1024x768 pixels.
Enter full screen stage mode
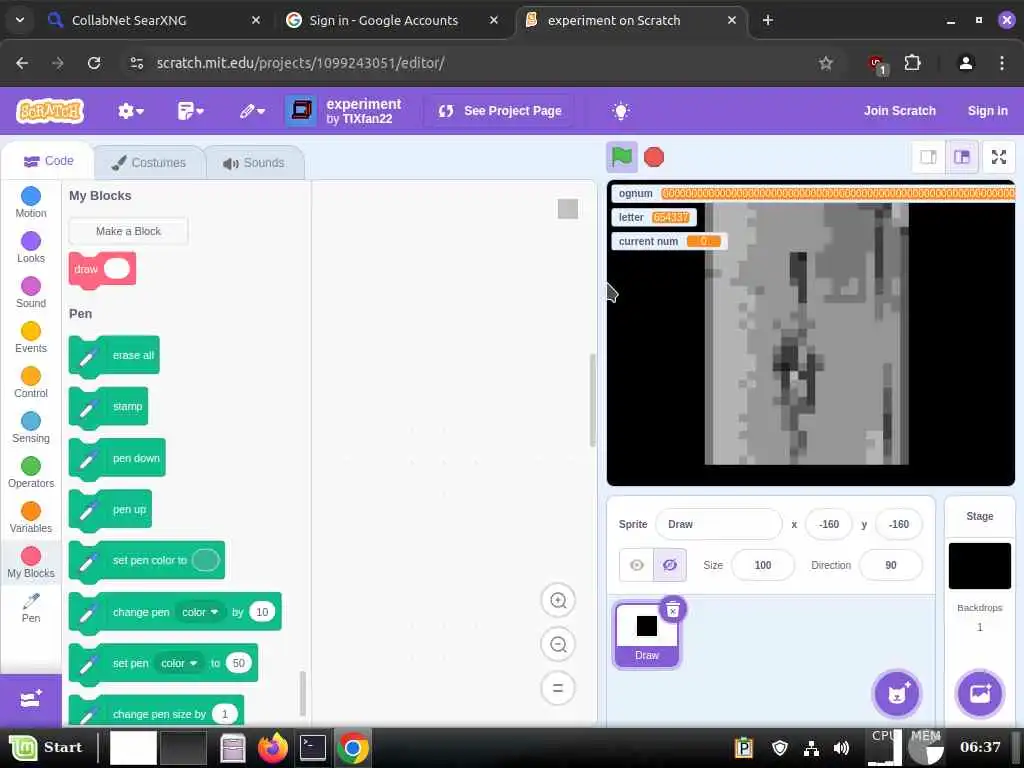(999, 157)
